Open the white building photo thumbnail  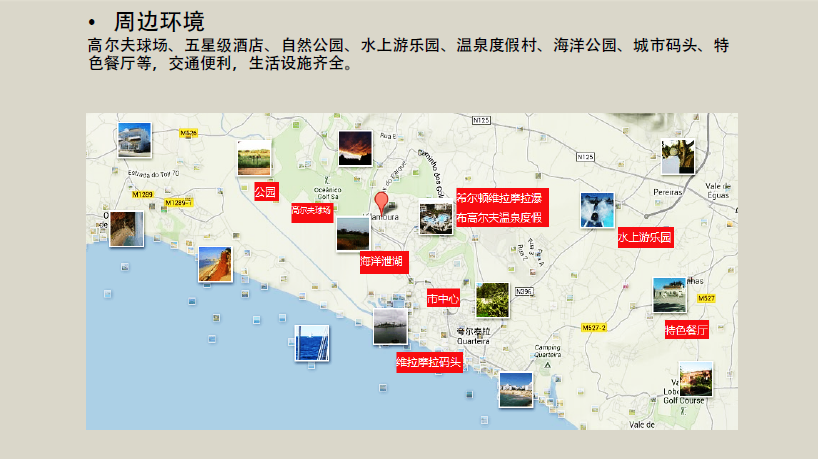click(135, 140)
